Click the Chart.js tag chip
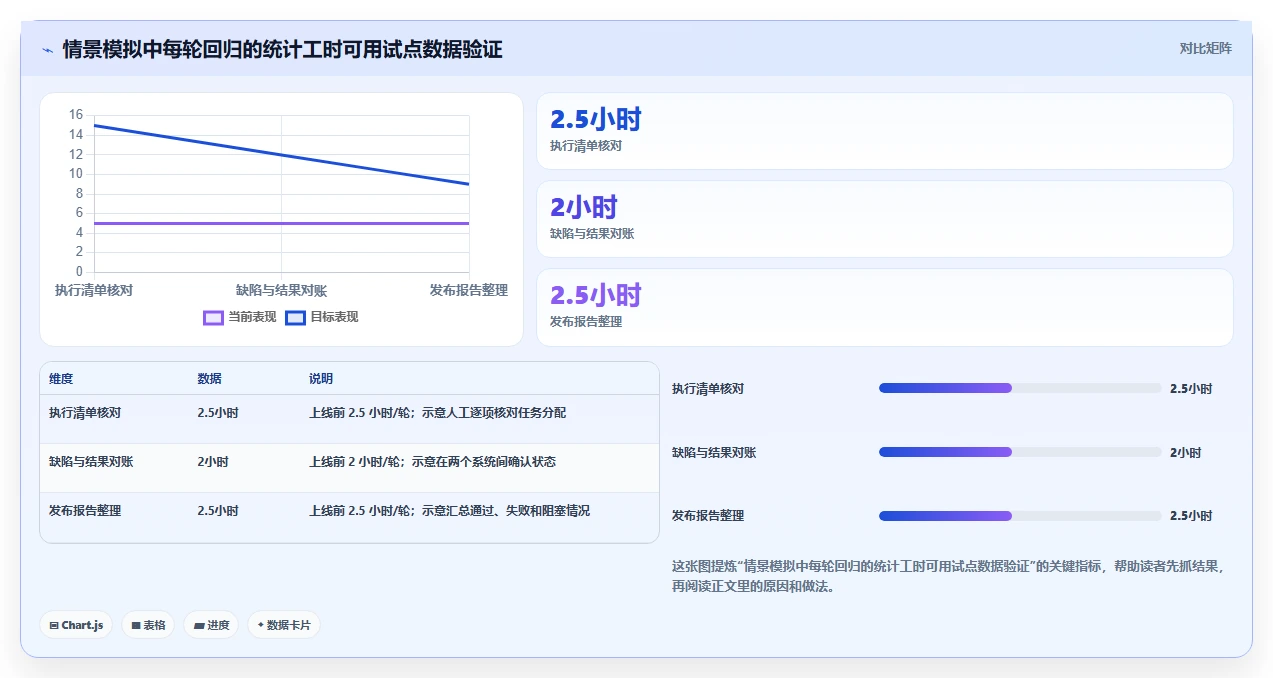This screenshot has height=678, width=1273. pyautogui.click(x=77, y=625)
